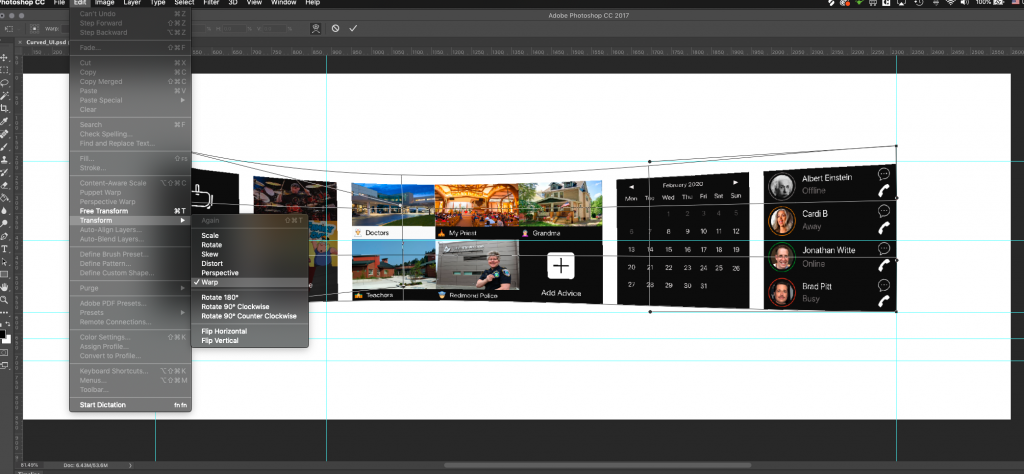Select the History Brush tool
The width and height of the screenshot is (1024, 474).
5,172
